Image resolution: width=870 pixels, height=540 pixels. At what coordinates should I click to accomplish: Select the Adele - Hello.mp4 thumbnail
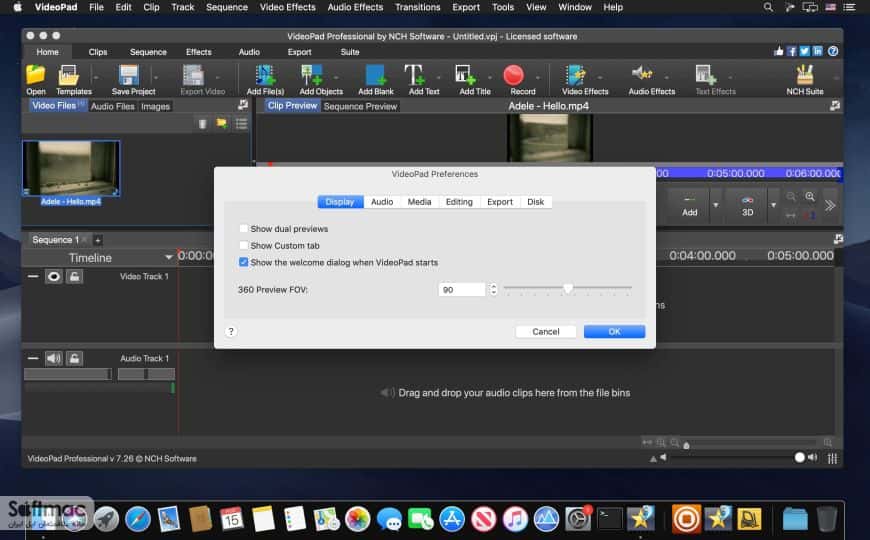click(x=71, y=168)
